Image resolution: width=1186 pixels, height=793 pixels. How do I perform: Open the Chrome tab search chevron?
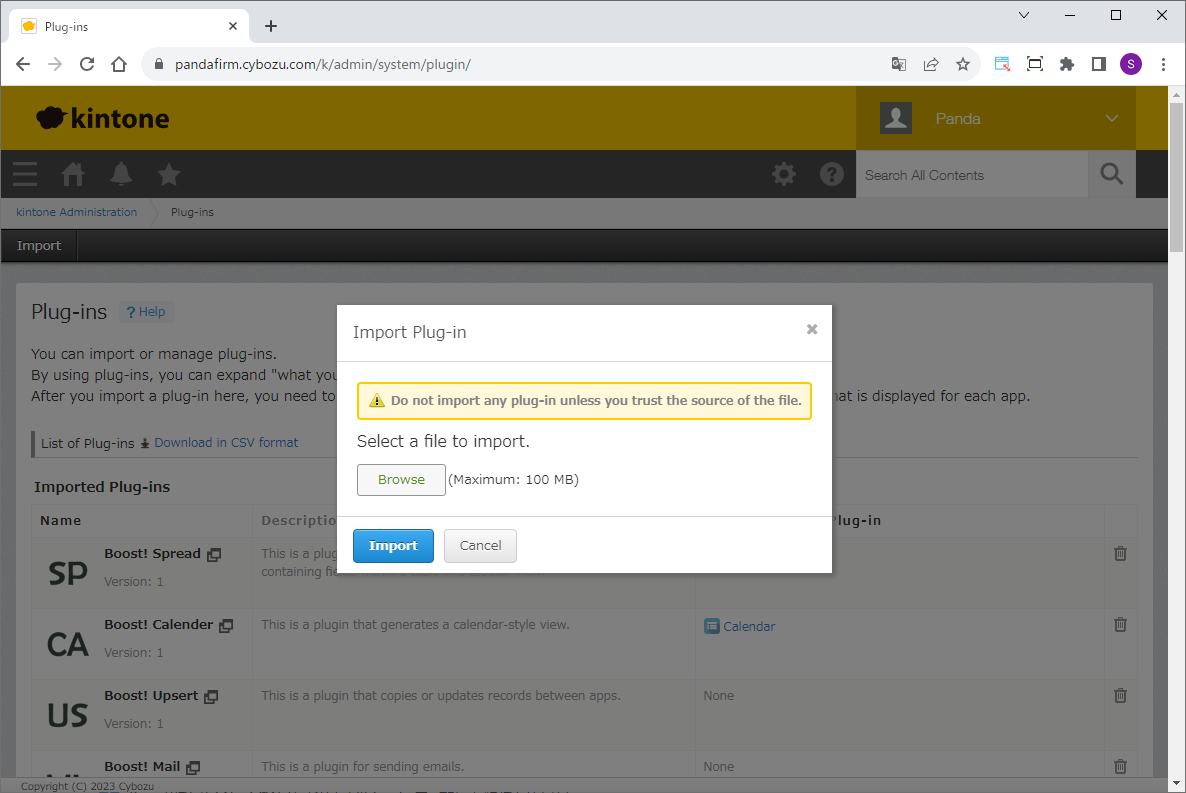pos(1024,15)
